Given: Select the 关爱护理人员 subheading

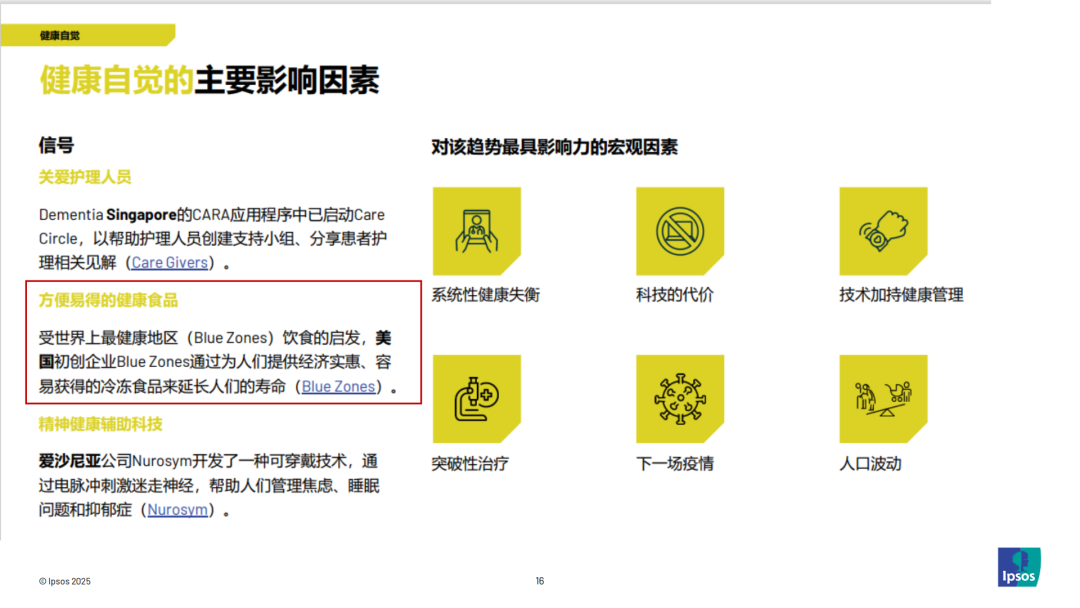Looking at the screenshot, I should (85, 177).
